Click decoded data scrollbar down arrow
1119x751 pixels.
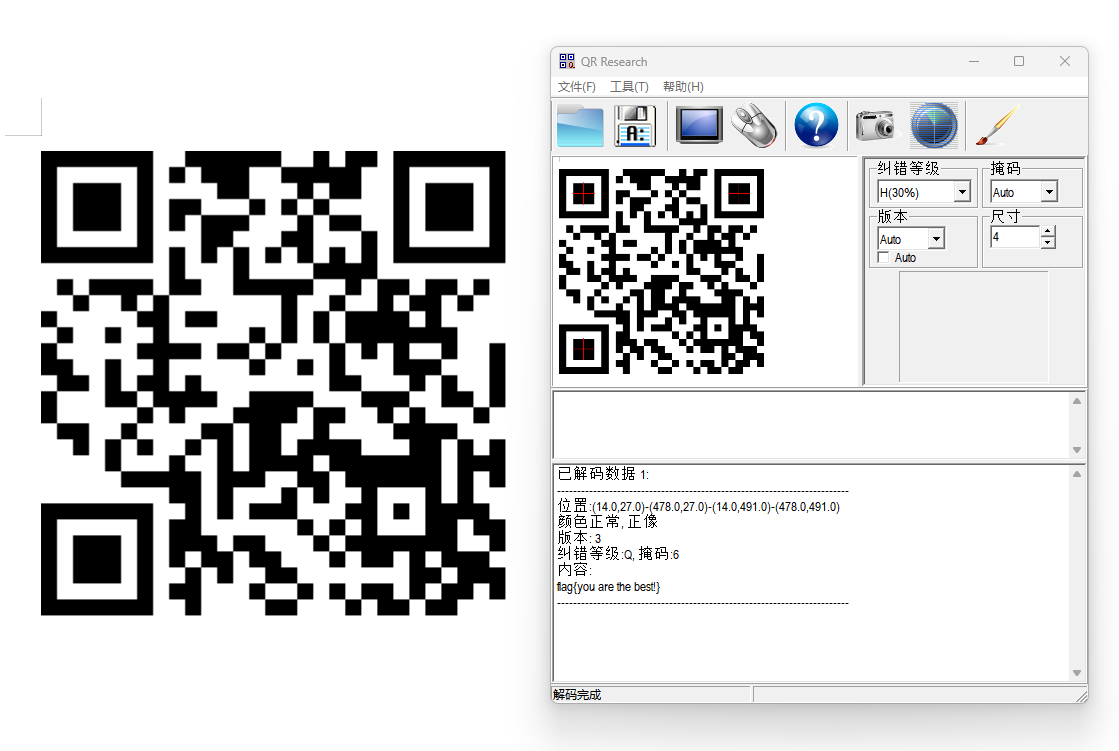click(1077, 672)
